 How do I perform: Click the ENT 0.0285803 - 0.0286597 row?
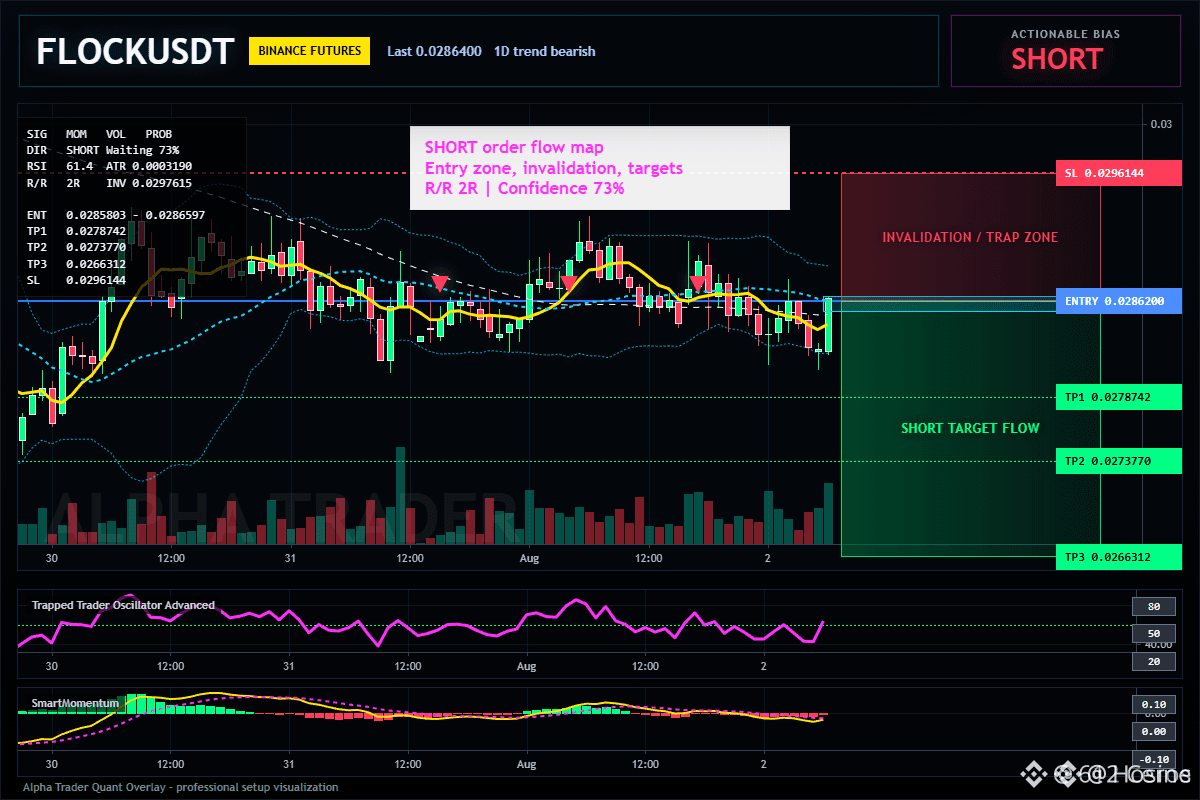click(x=116, y=215)
